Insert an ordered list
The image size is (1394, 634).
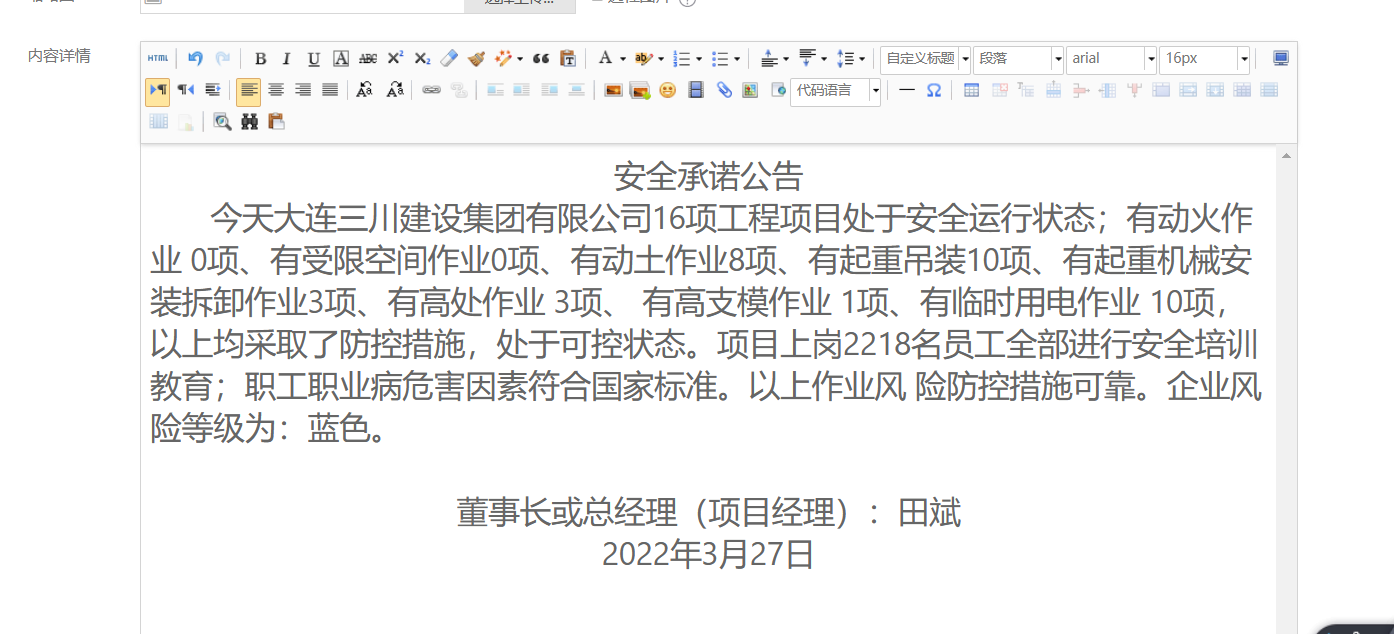coord(682,59)
